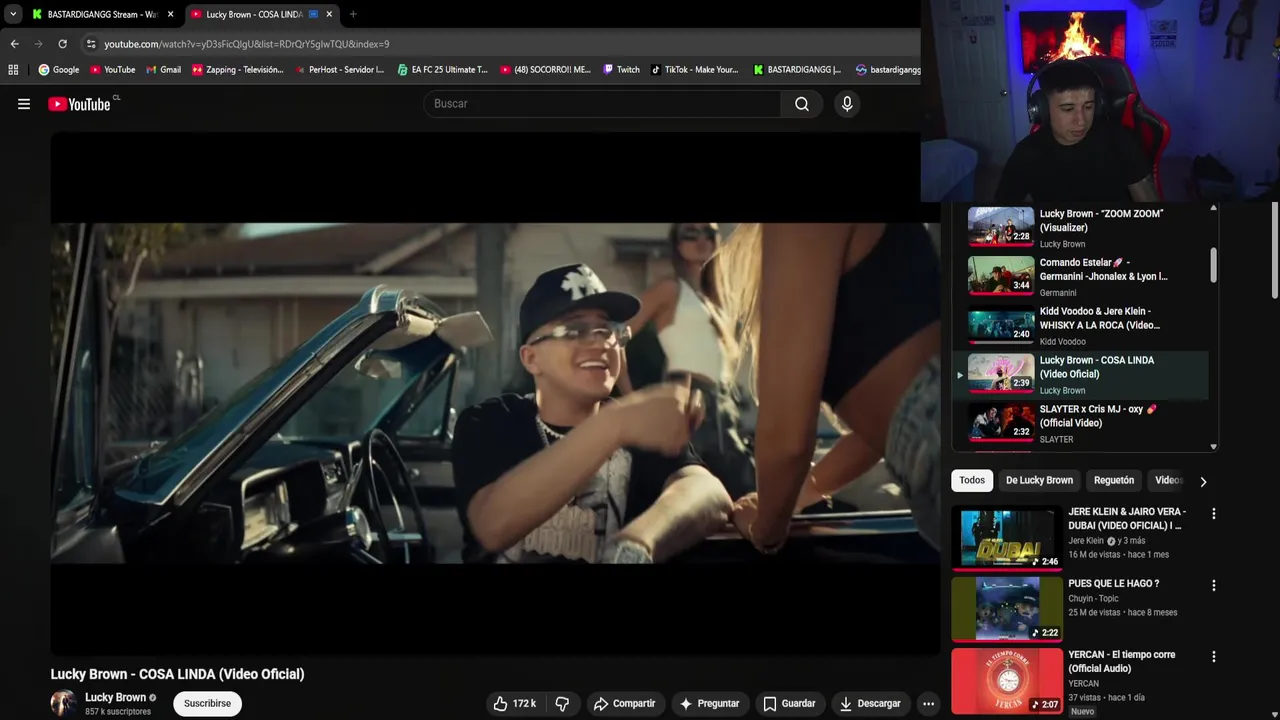Close the BASTARDIGANGG Stream tab

tap(170, 14)
